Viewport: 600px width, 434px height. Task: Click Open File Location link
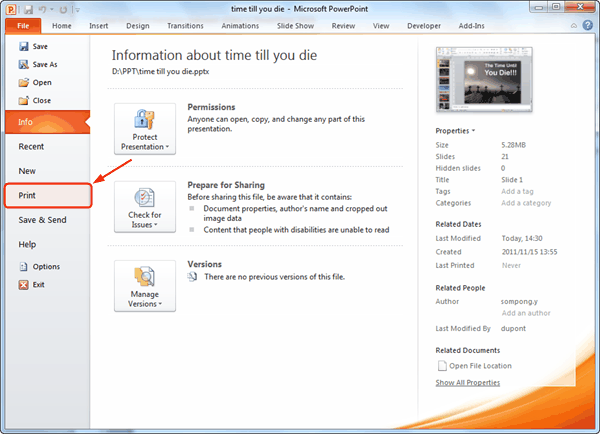click(480, 366)
